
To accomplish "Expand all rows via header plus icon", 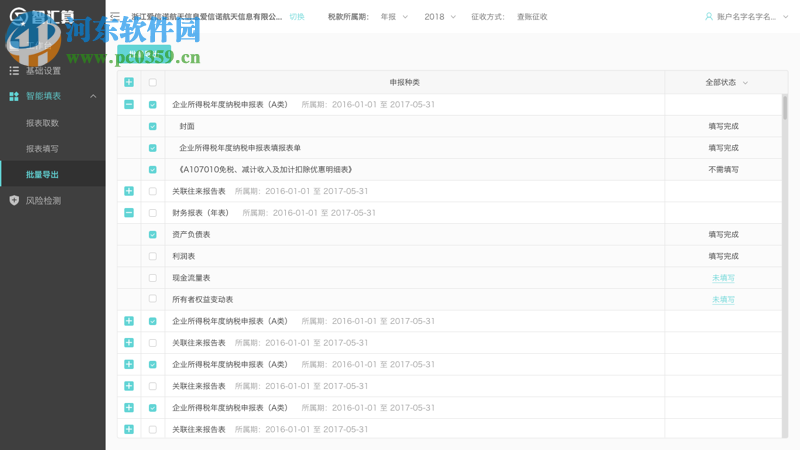I will coord(129,82).
